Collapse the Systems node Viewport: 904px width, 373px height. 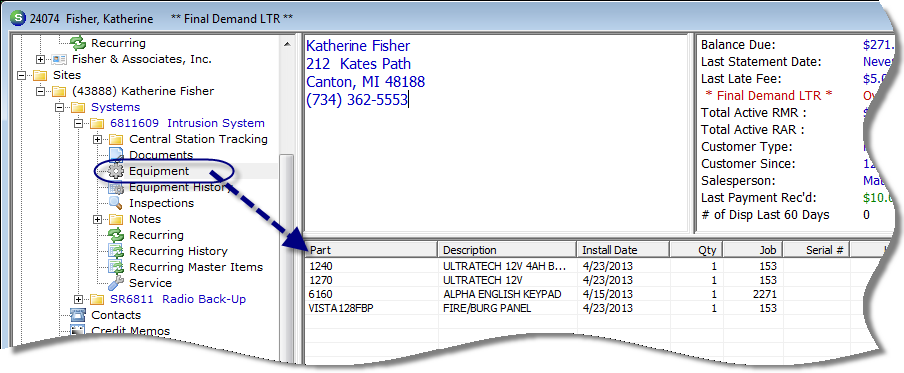tap(59, 108)
